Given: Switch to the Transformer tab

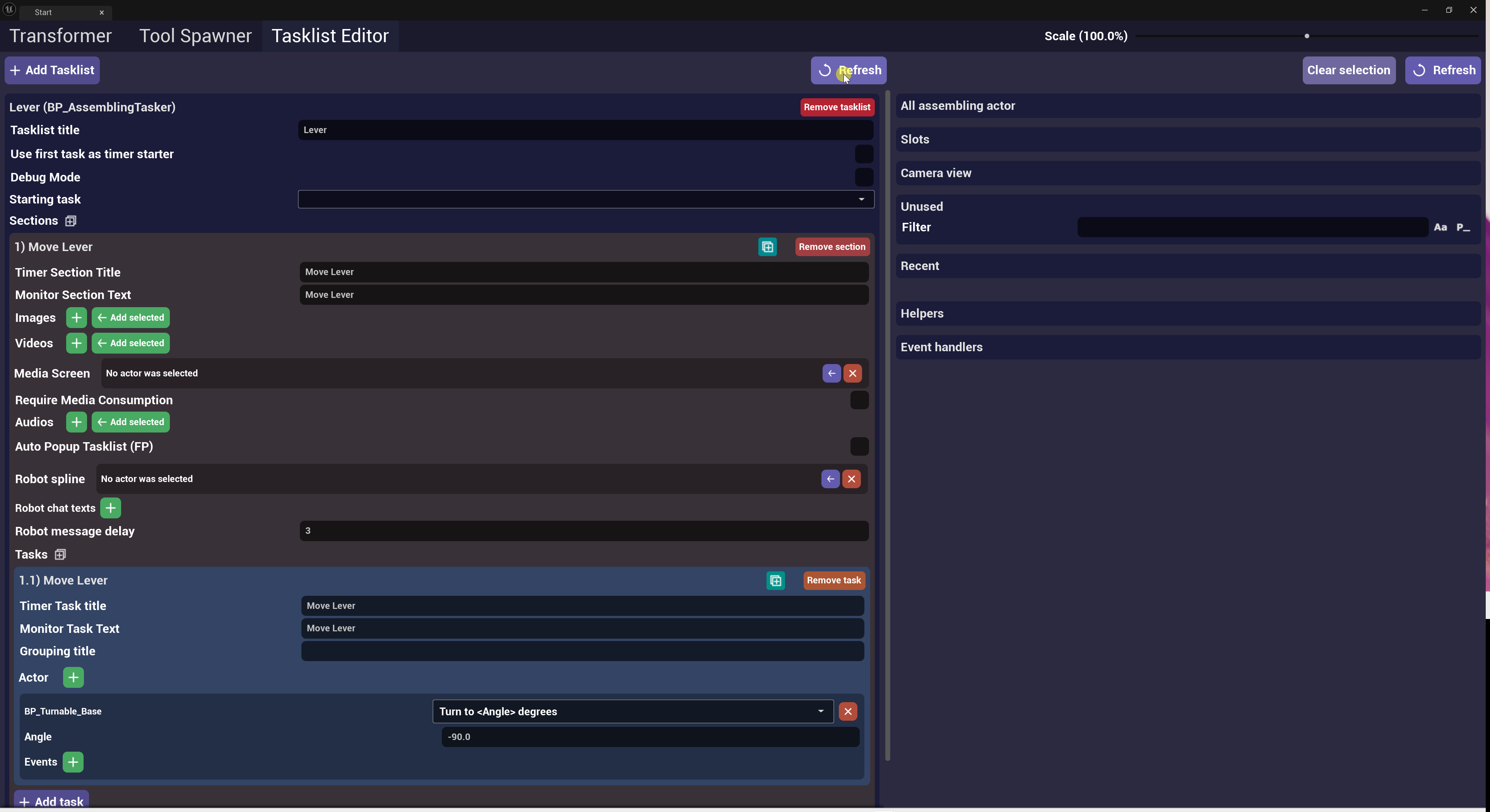Looking at the screenshot, I should (61, 36).
